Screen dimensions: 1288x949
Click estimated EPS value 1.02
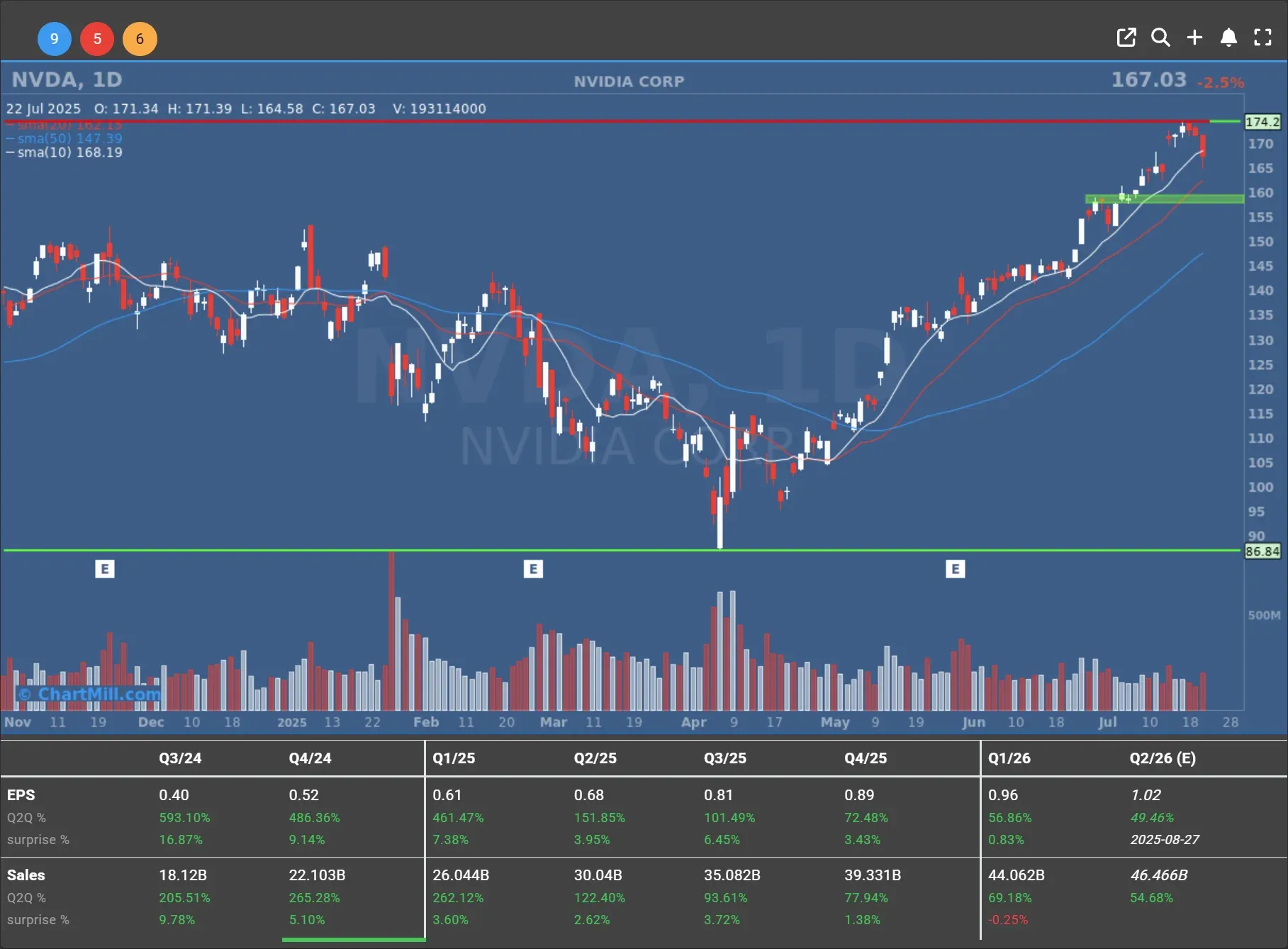coord(1146,795)
